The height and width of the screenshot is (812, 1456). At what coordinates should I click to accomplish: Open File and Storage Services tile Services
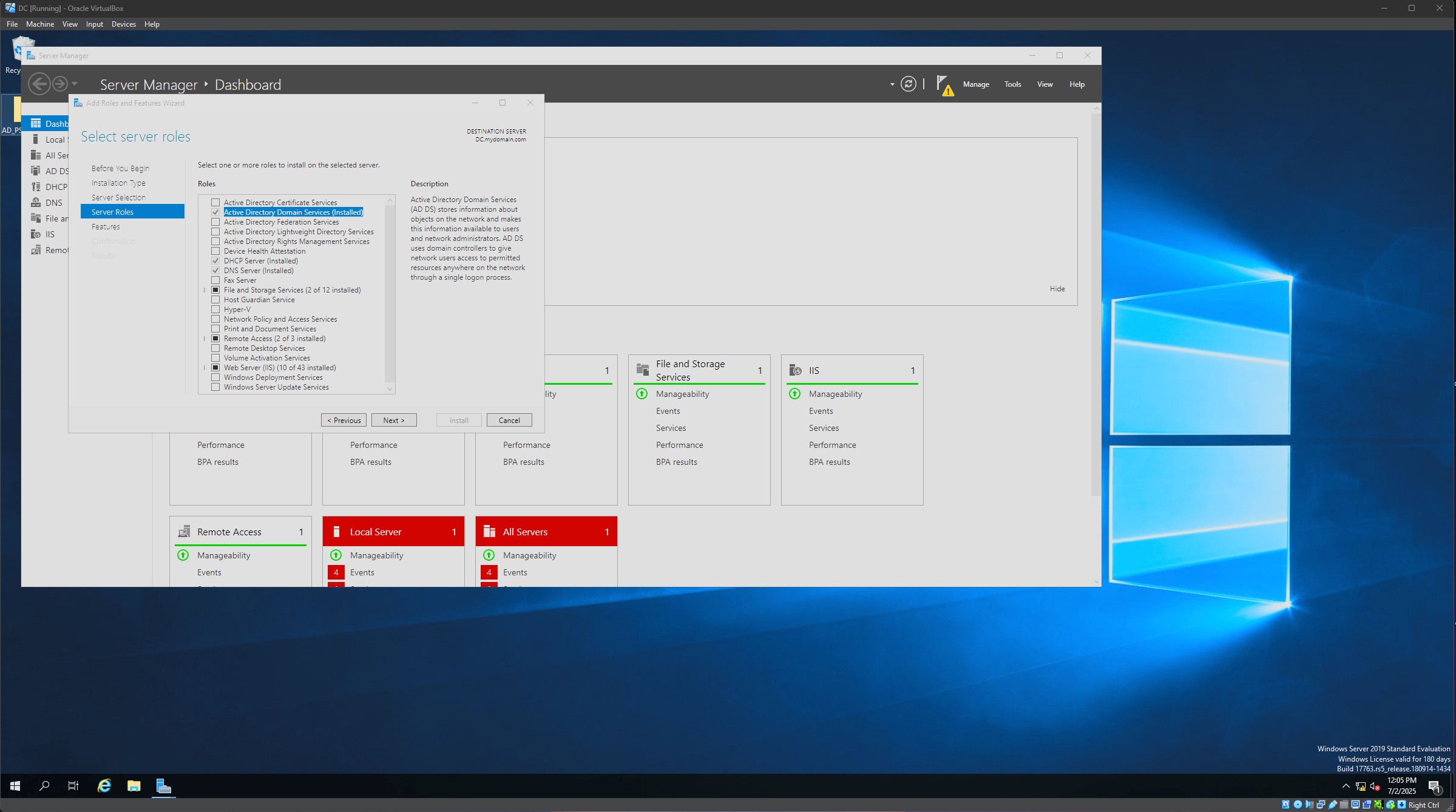click(671, 428)
